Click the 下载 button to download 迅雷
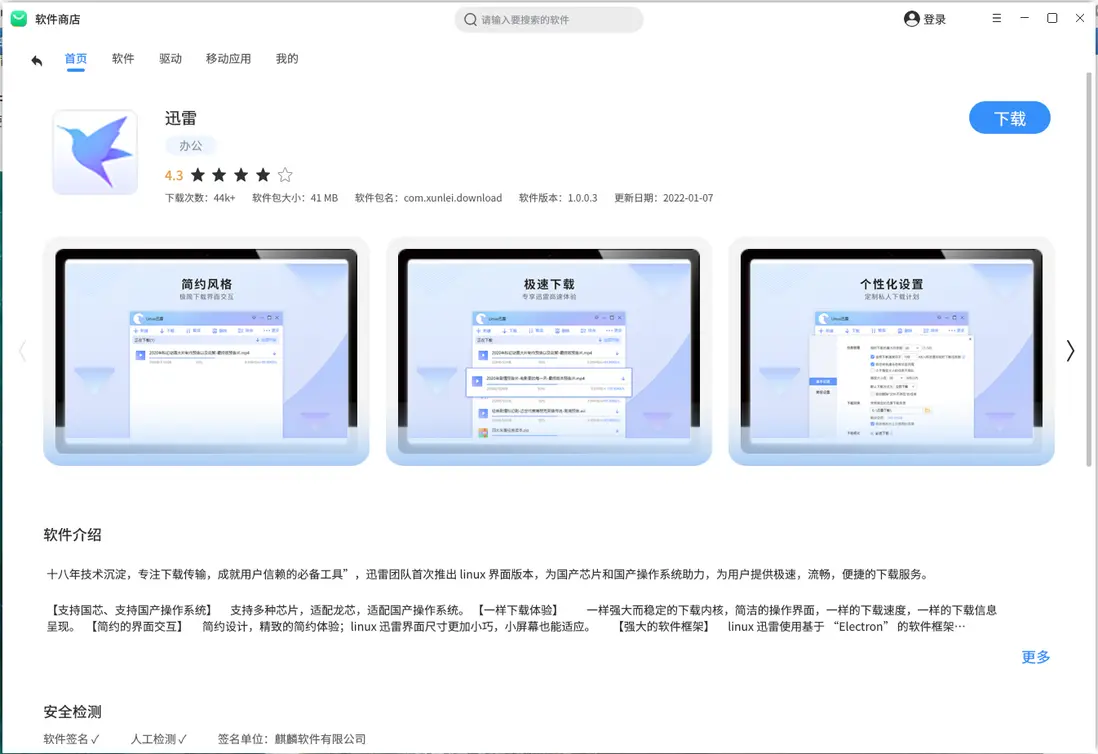 coord(1009,117)
